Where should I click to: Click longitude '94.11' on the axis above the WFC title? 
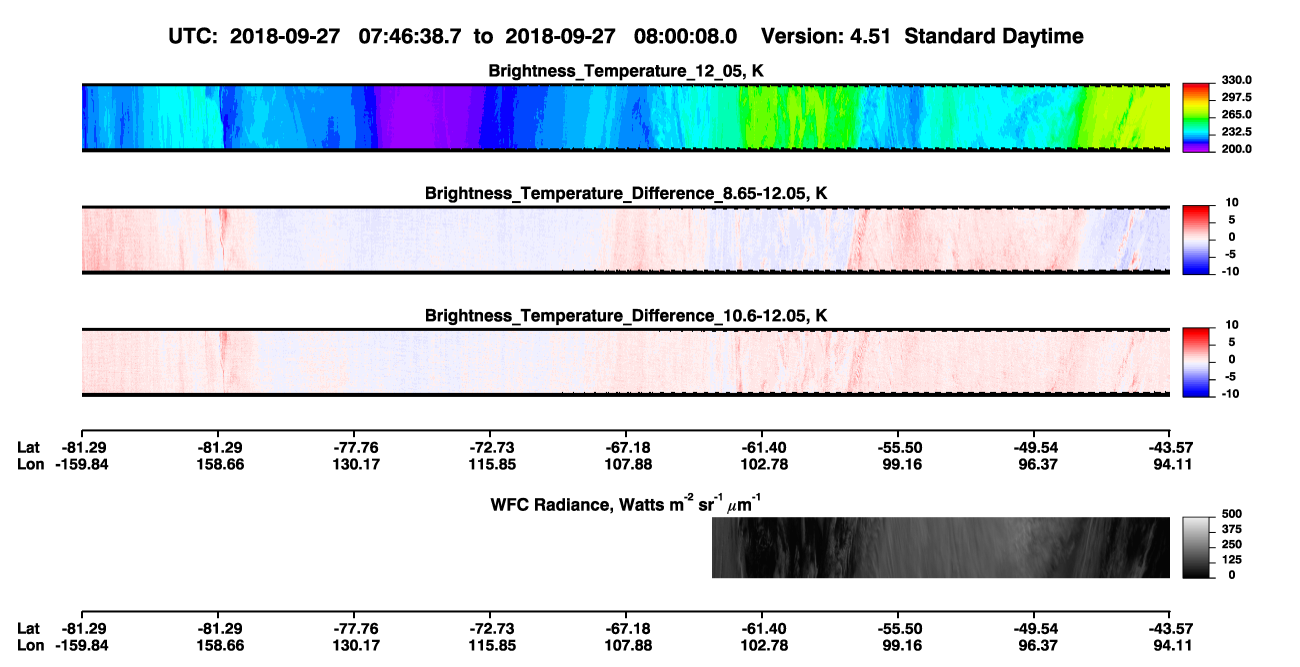[x=1170, y=464]
